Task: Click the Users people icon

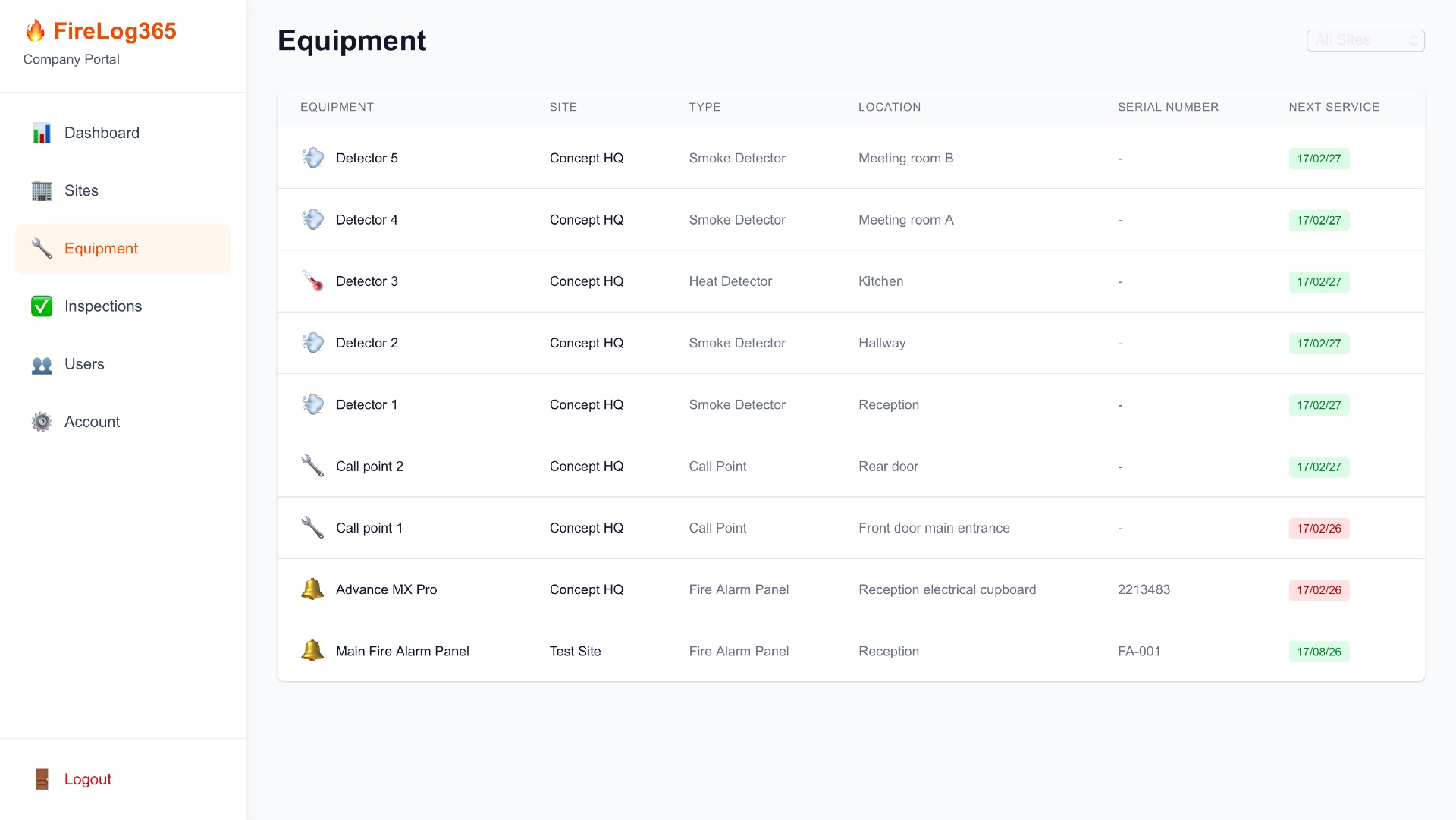Action: click(x=42, y=365)
